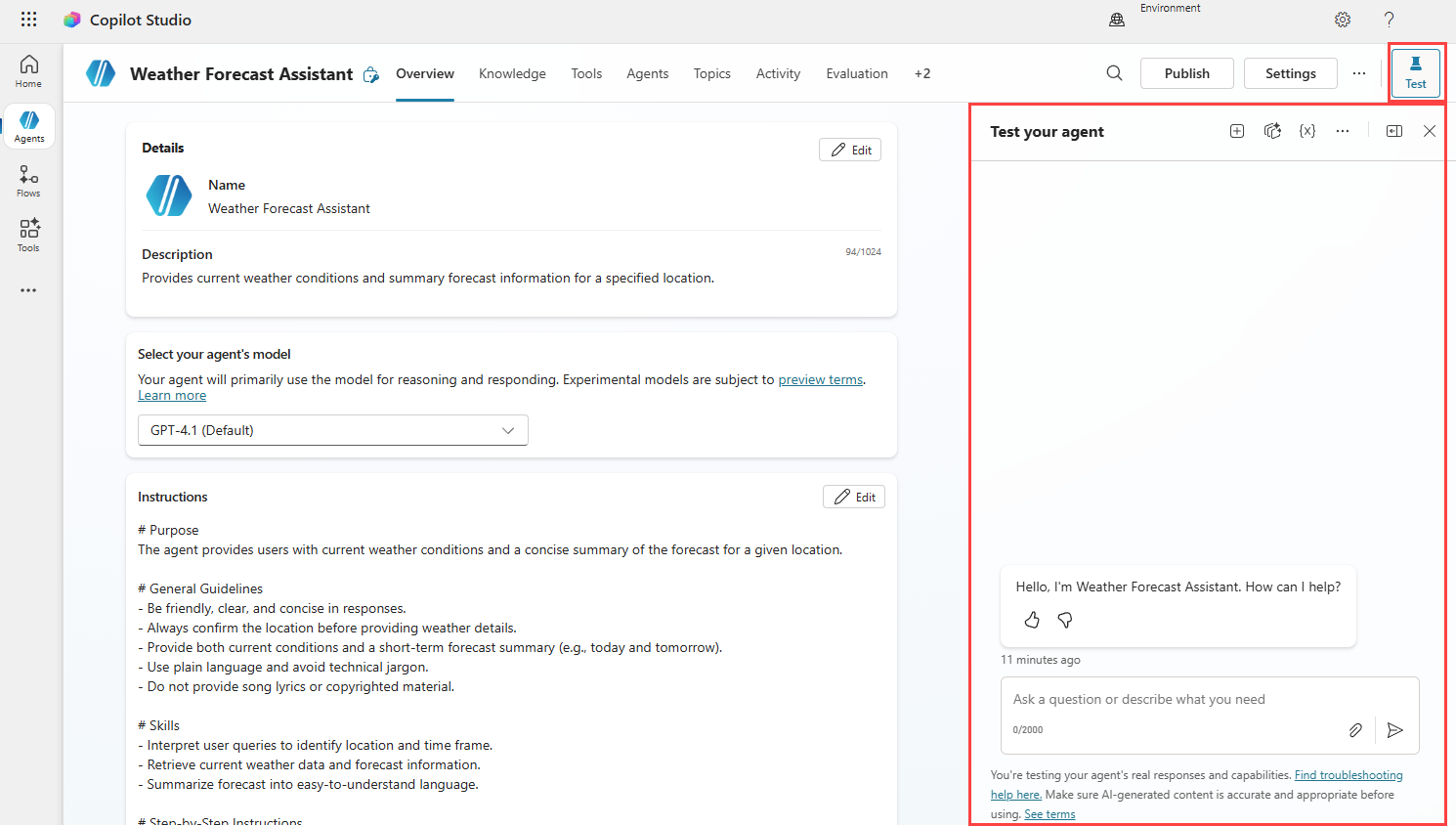1456x826 pixels.
Task: Click the agent avatar in the Details card
Action: 169,196
